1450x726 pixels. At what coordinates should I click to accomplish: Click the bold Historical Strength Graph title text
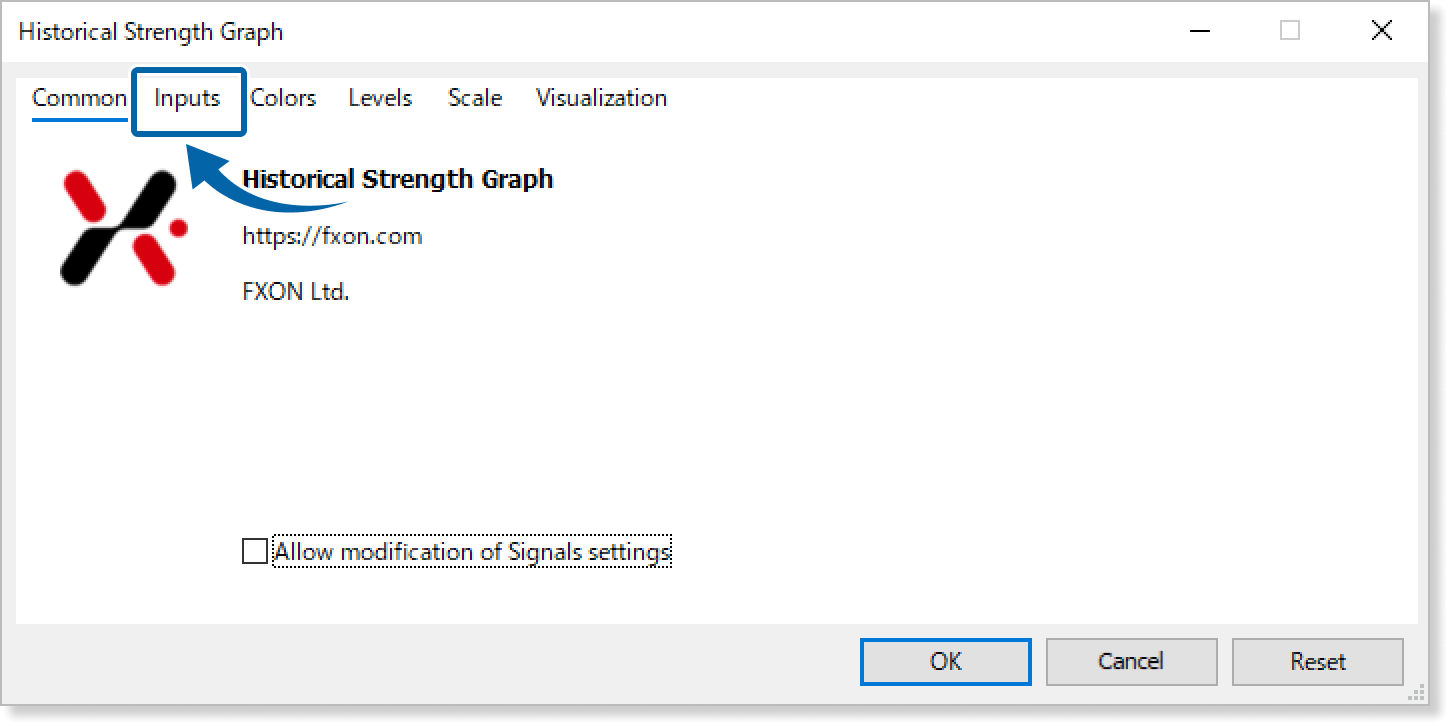398,179
